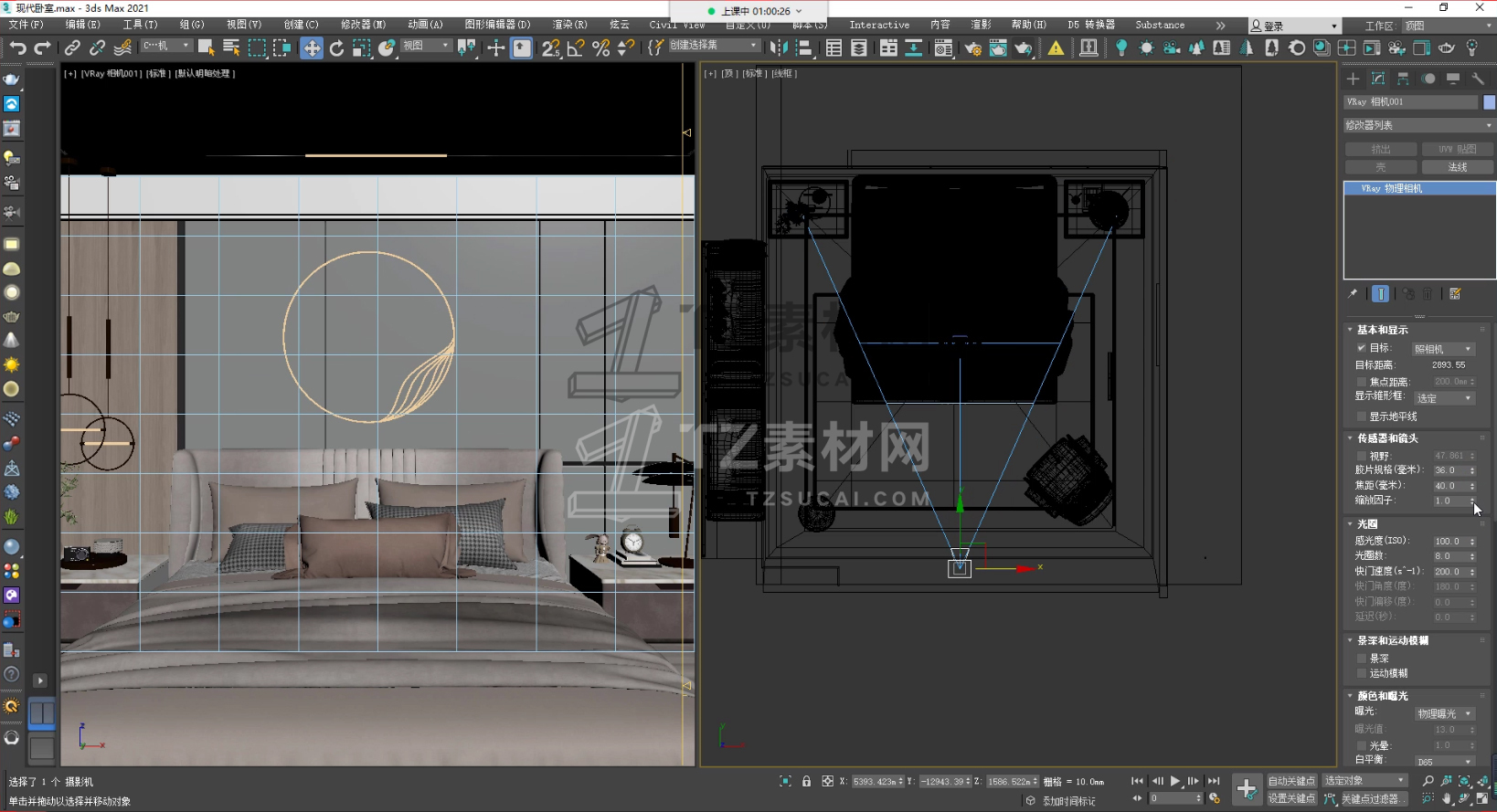1497x812 pixels.
Task: Select the Select and Rotate tool
Action: point(336,48)
